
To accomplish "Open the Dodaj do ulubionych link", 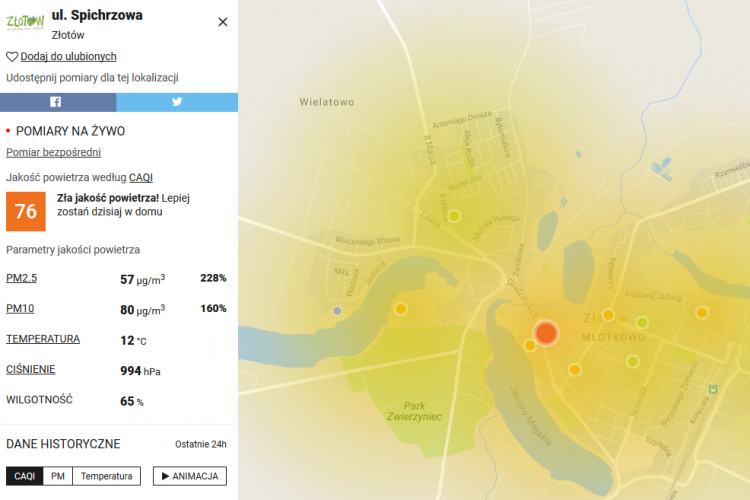I will pos(68,56).
